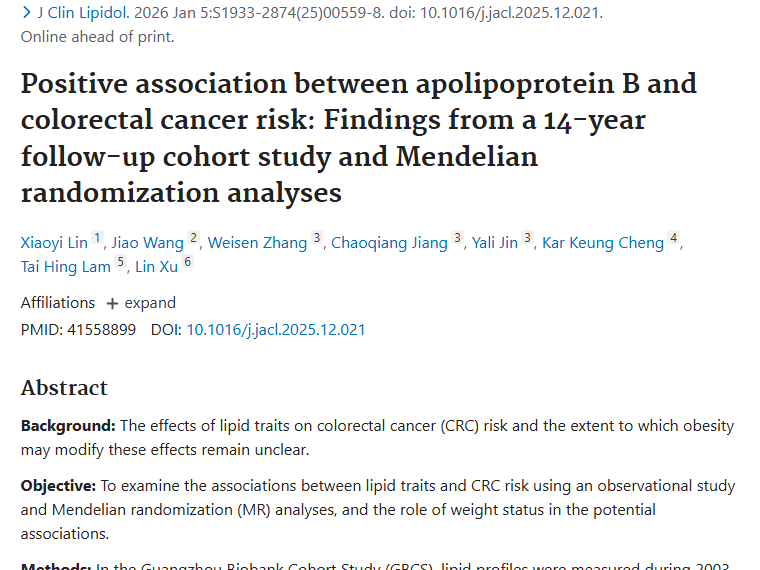Expand the Affiliations section
760x570 pixels.
click(141, 303)
